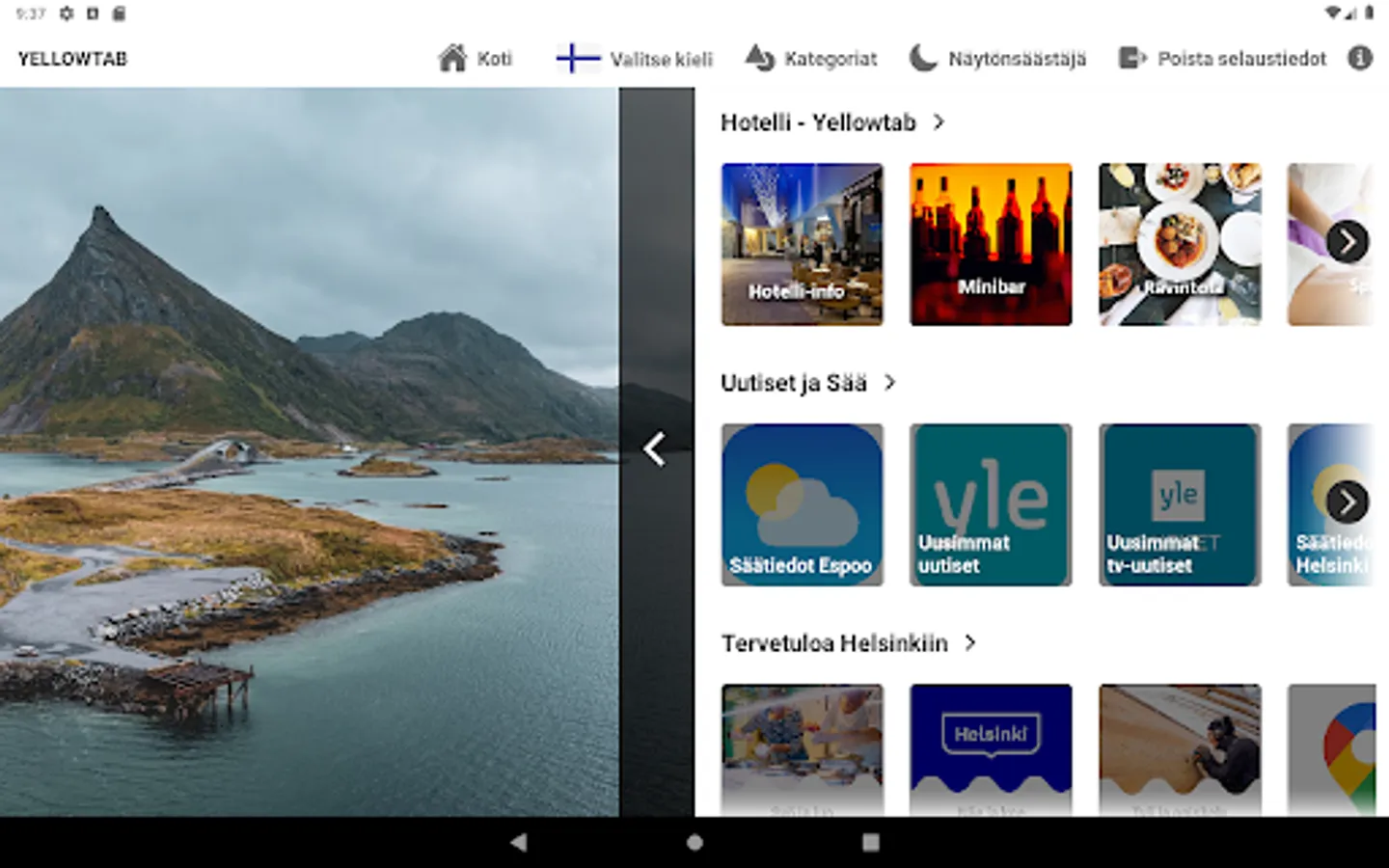Expand the Tervetuloa Helsinkiin section chevron
The image size is (1389, 868).
click(x=971, y=643)
